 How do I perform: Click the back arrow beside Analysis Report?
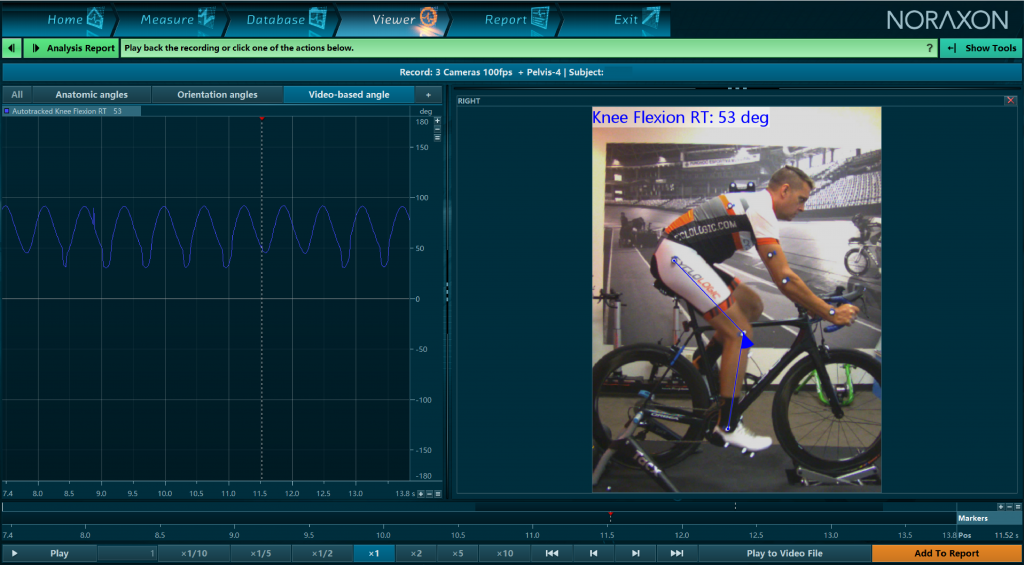click(x=12, y=48)
